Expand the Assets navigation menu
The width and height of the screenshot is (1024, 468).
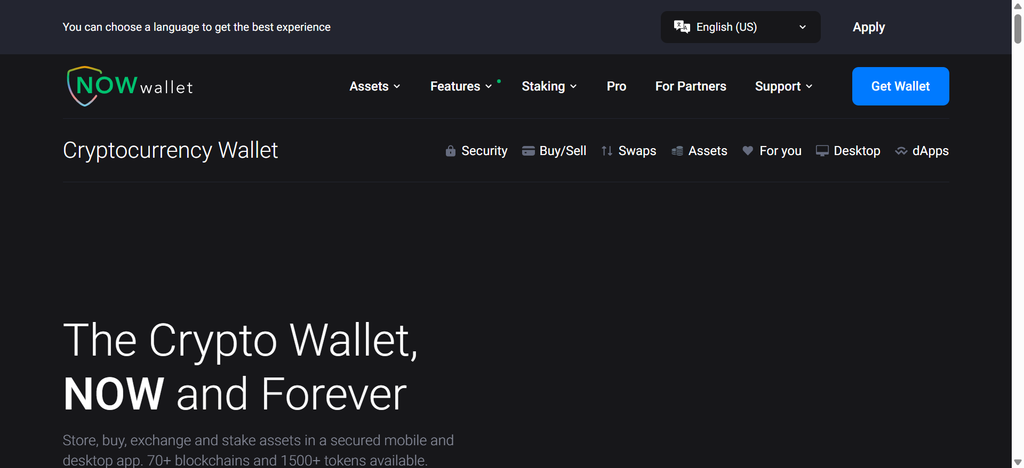click(x=375, y=86)
